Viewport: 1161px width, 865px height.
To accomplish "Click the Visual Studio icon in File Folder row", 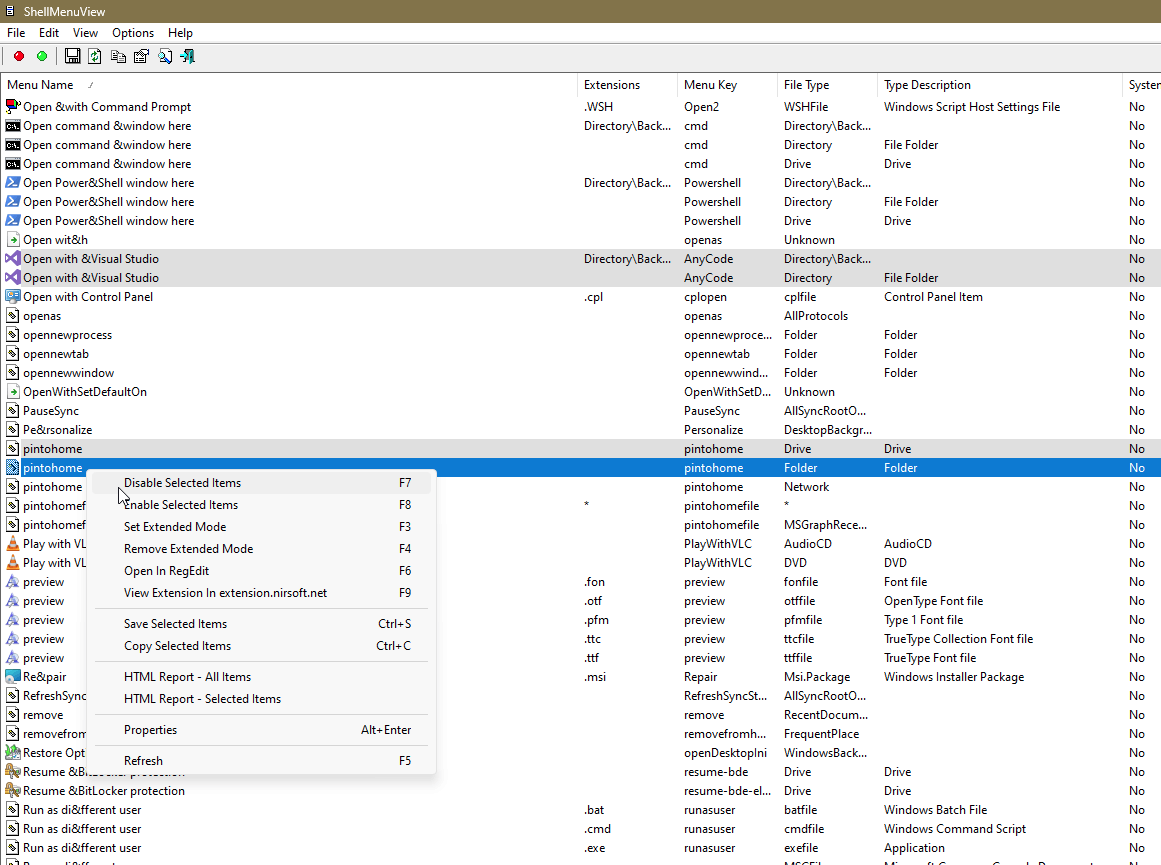I will click(x=13, y=278).
